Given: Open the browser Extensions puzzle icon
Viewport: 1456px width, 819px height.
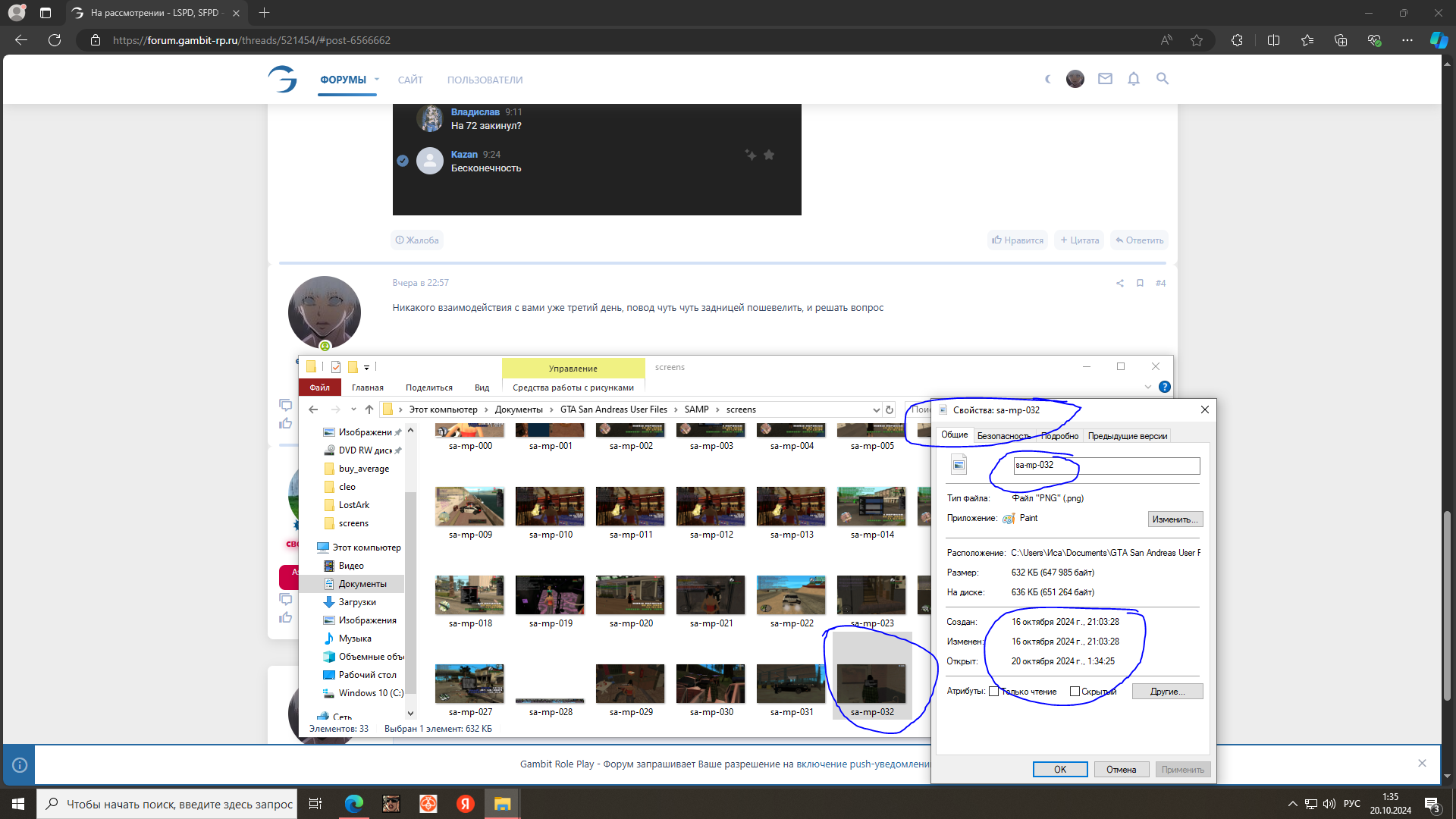Looking at the screenshot, I should tap(1237, 40).
